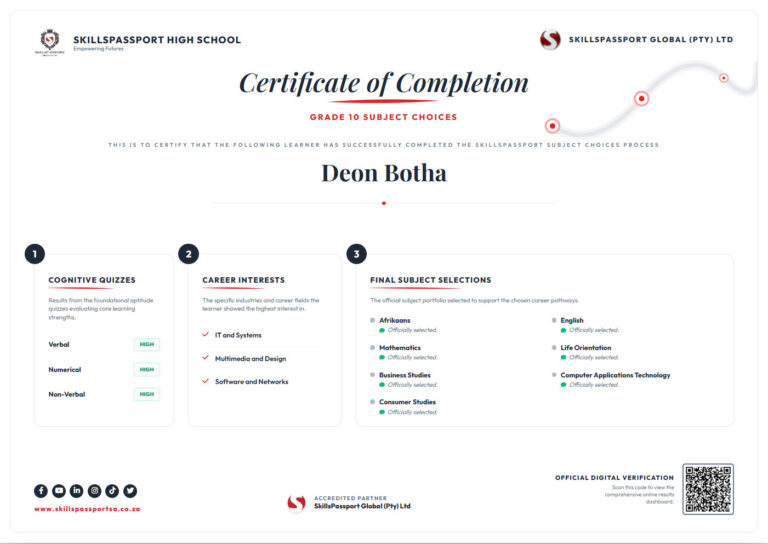Click the ACCREDITED PARTNER label
768x544 pixels.
(350, 498)
